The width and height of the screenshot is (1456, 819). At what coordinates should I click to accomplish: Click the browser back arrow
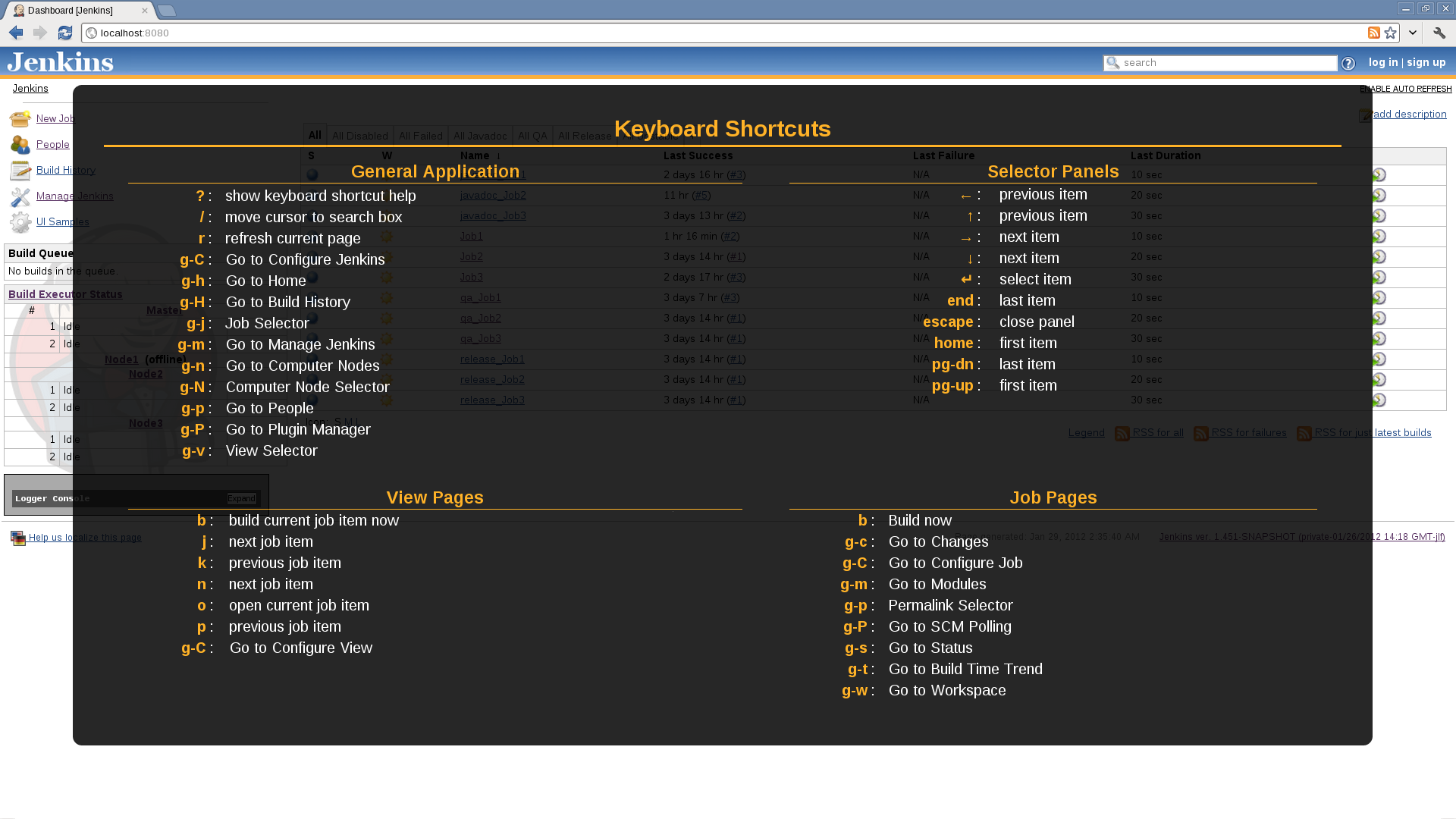pos(16,33)
